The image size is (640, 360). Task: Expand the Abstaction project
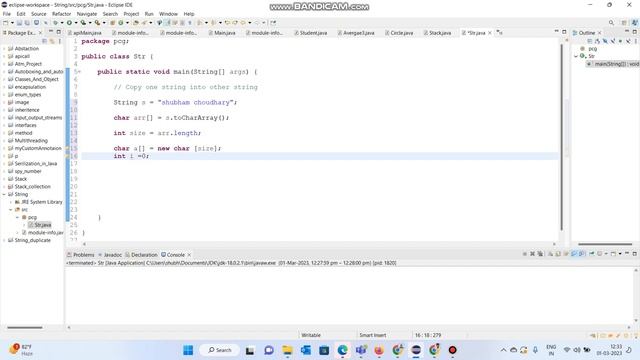click(x=4, y=49)
